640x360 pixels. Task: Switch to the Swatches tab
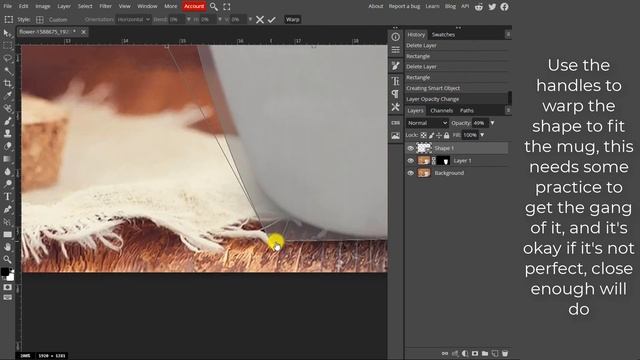(x=443, y=35)
